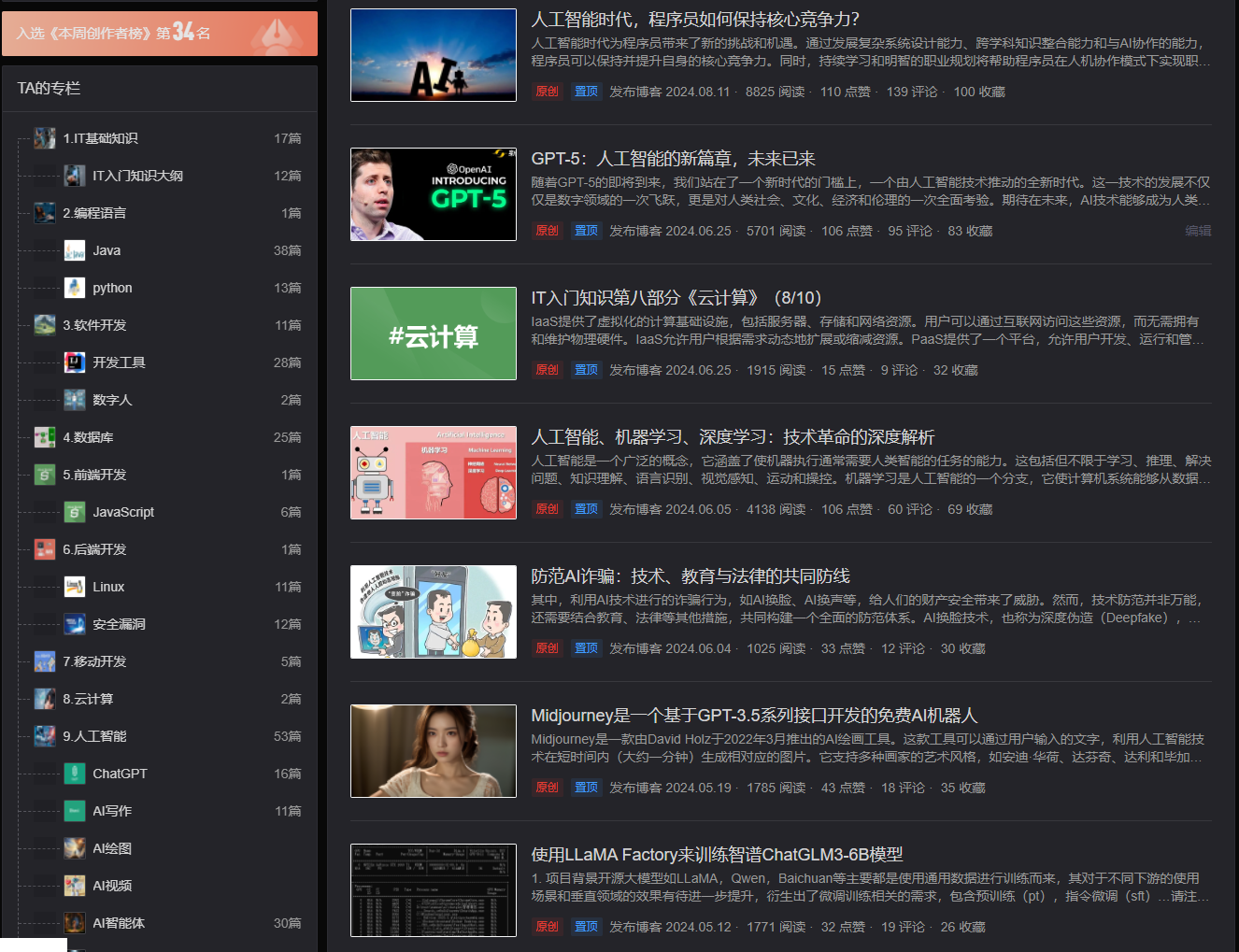Click 139 评论 on the first article
This screenshot has width=1239, height=952.
pyautogui.click(x=912, y=92)
